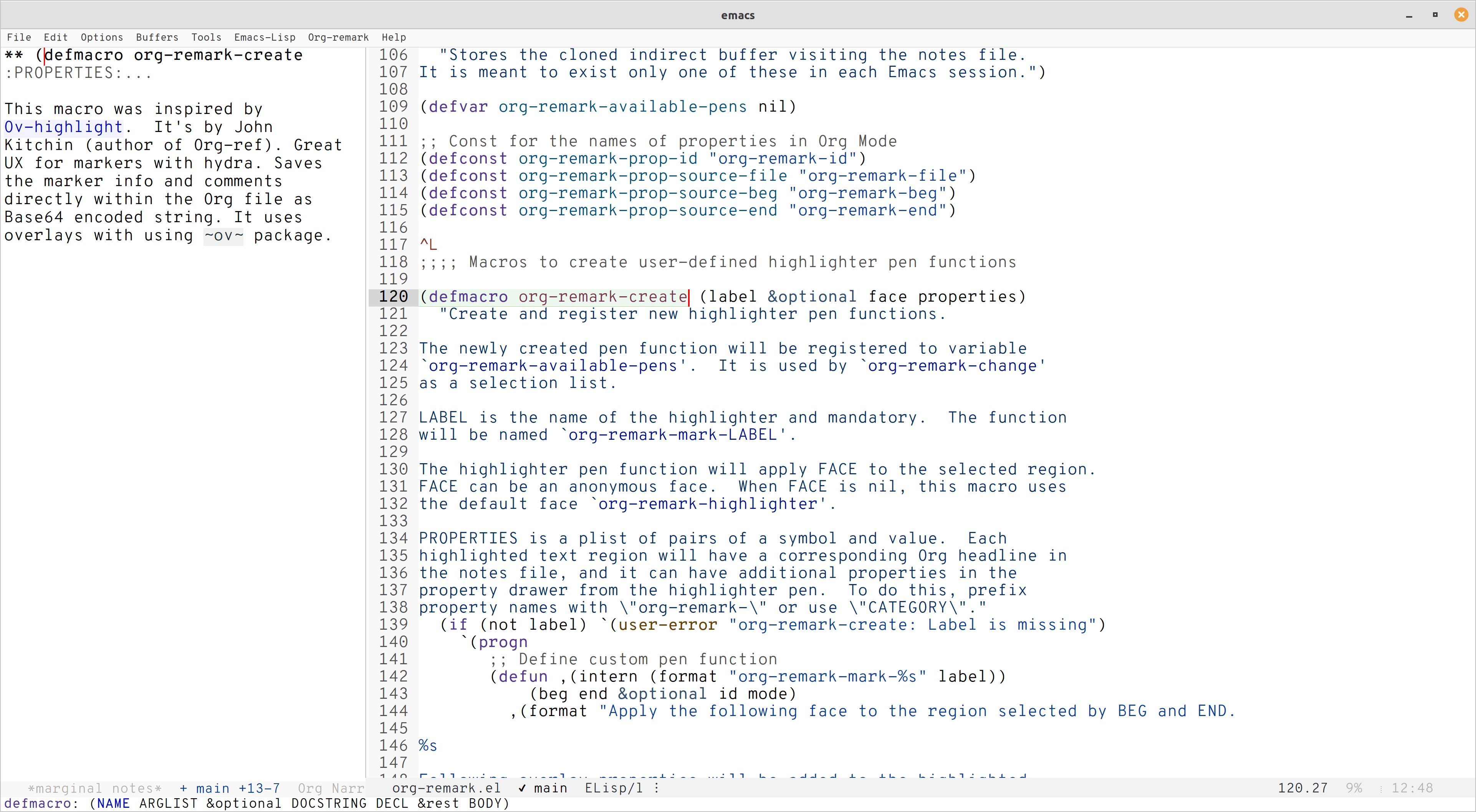Click the ** heading stars marker
The height and width of the screenshot is (812, 1476).
click(14, 55)
